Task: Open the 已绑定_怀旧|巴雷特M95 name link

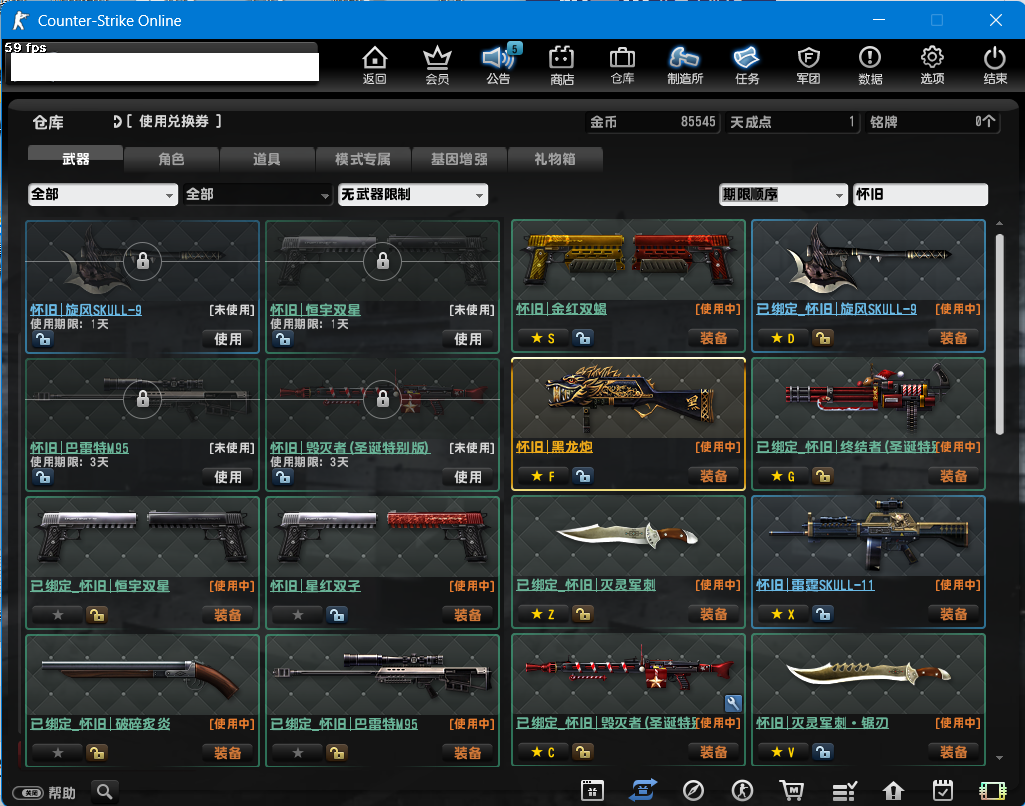Action: pos(344,724)
